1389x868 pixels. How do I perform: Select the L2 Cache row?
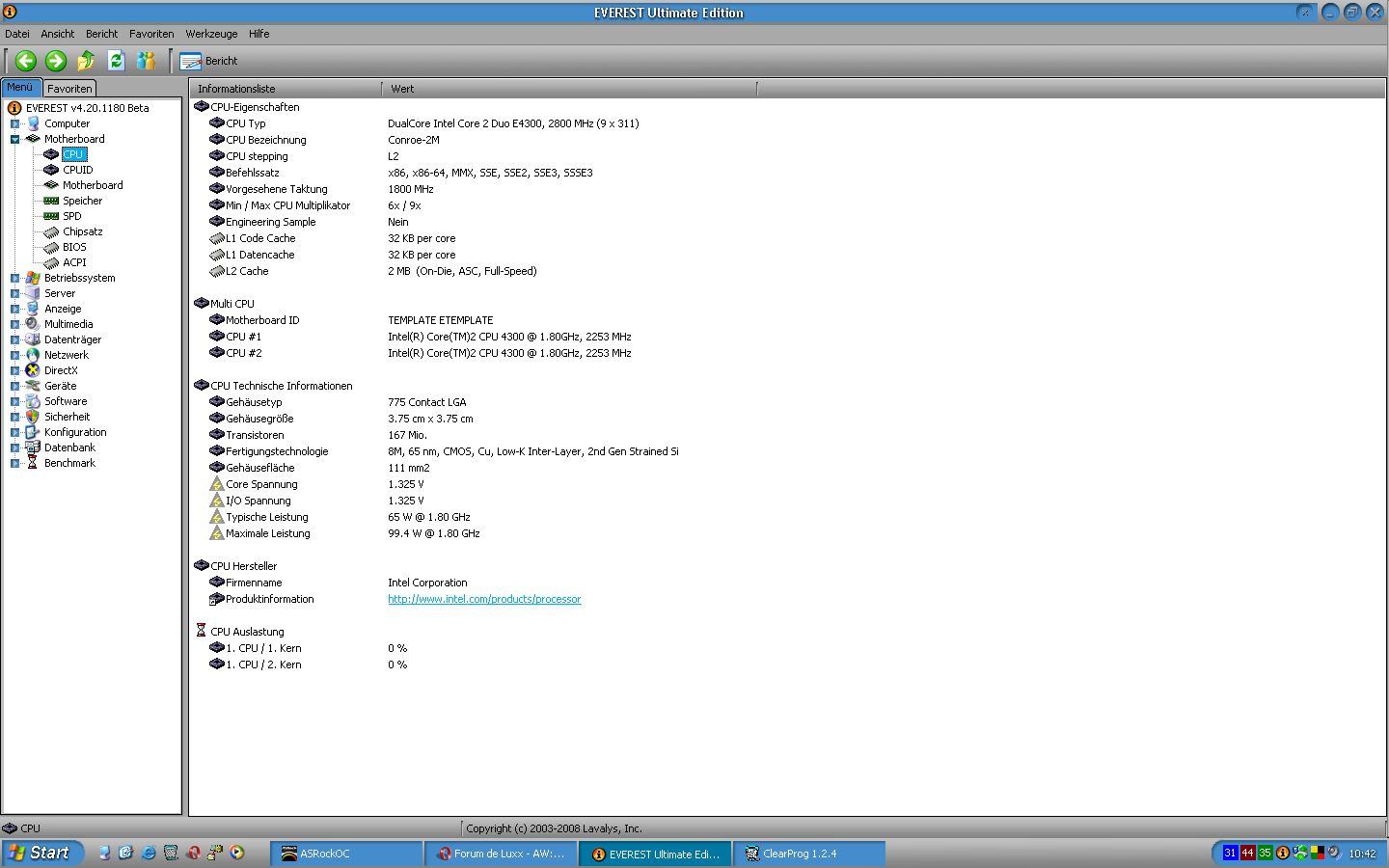(373, 271)
